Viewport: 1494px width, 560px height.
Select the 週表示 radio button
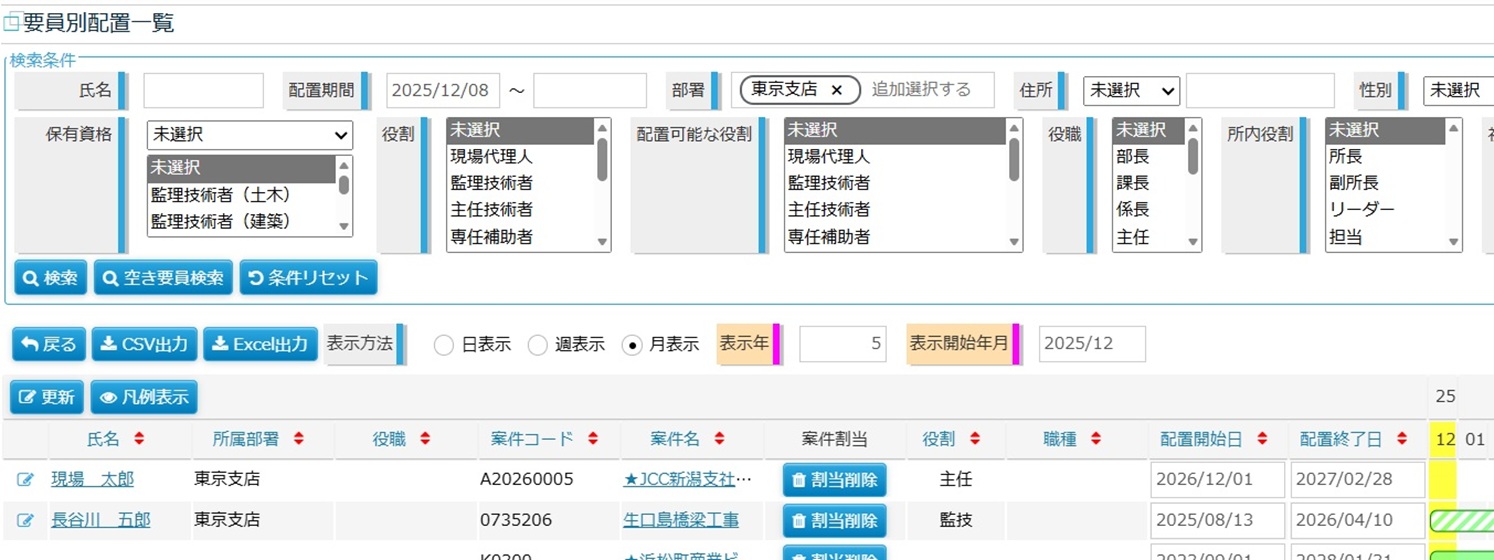pyautogui.click(x=538, y=345)
